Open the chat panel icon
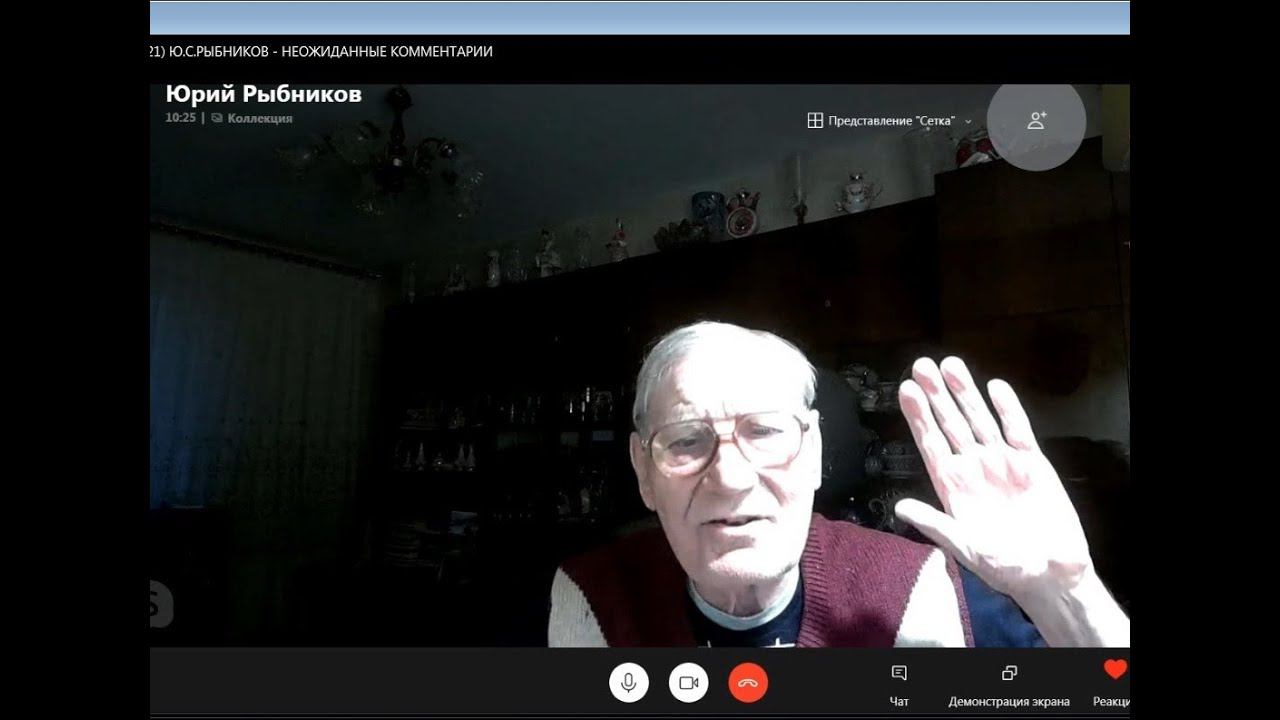 899,673
